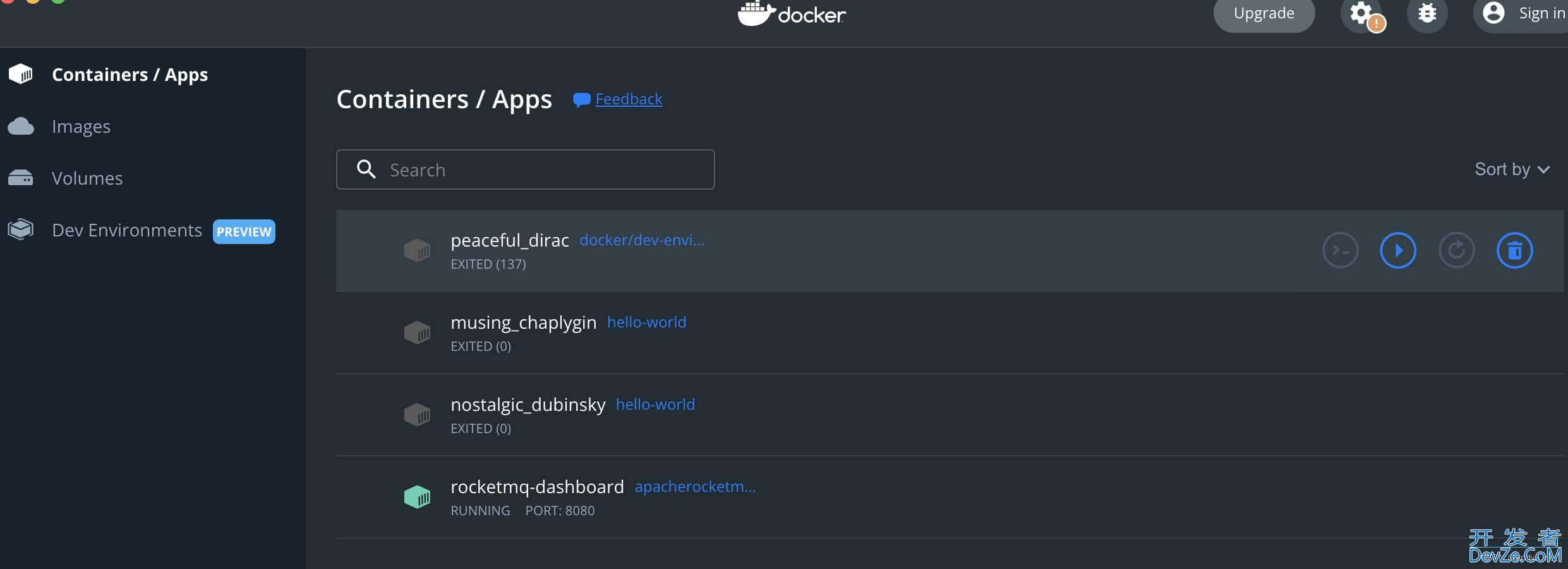Click the RUNNING status of rocketmq-dashboard
The image size is (1568, 569).
[480, 511]
